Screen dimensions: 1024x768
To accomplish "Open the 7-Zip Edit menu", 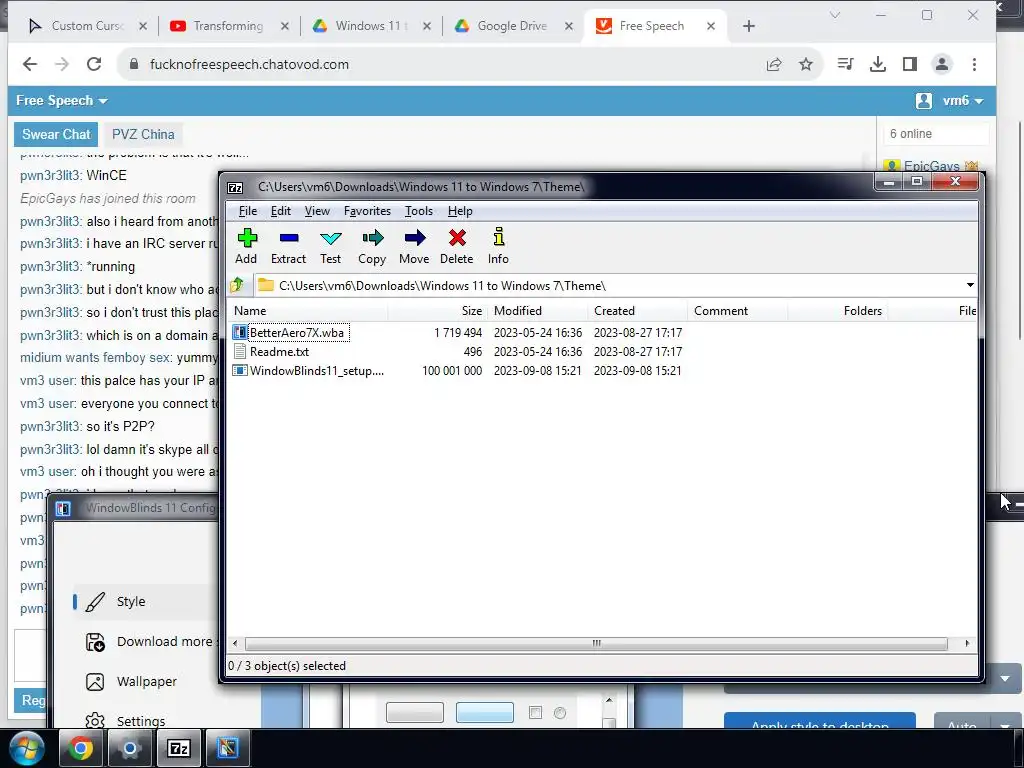I will pos(281,211).
